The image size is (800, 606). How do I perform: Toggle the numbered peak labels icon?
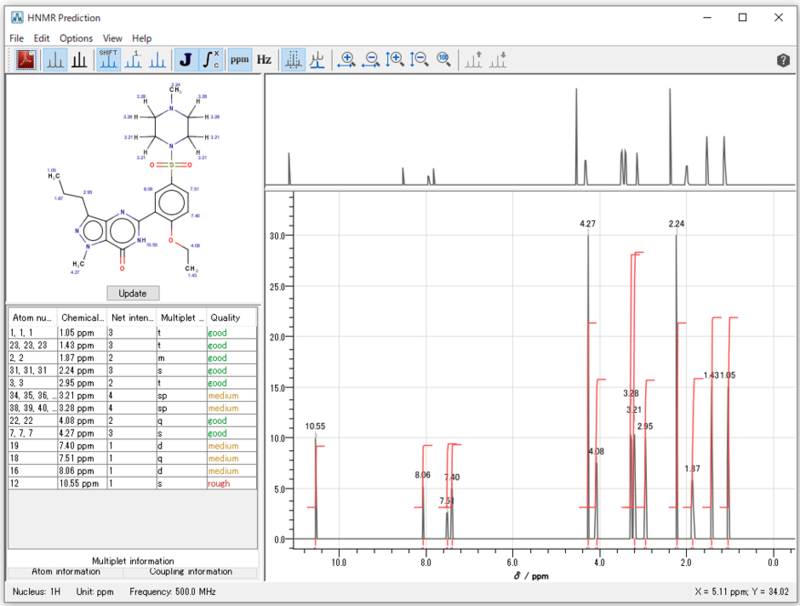pos(134,60)
